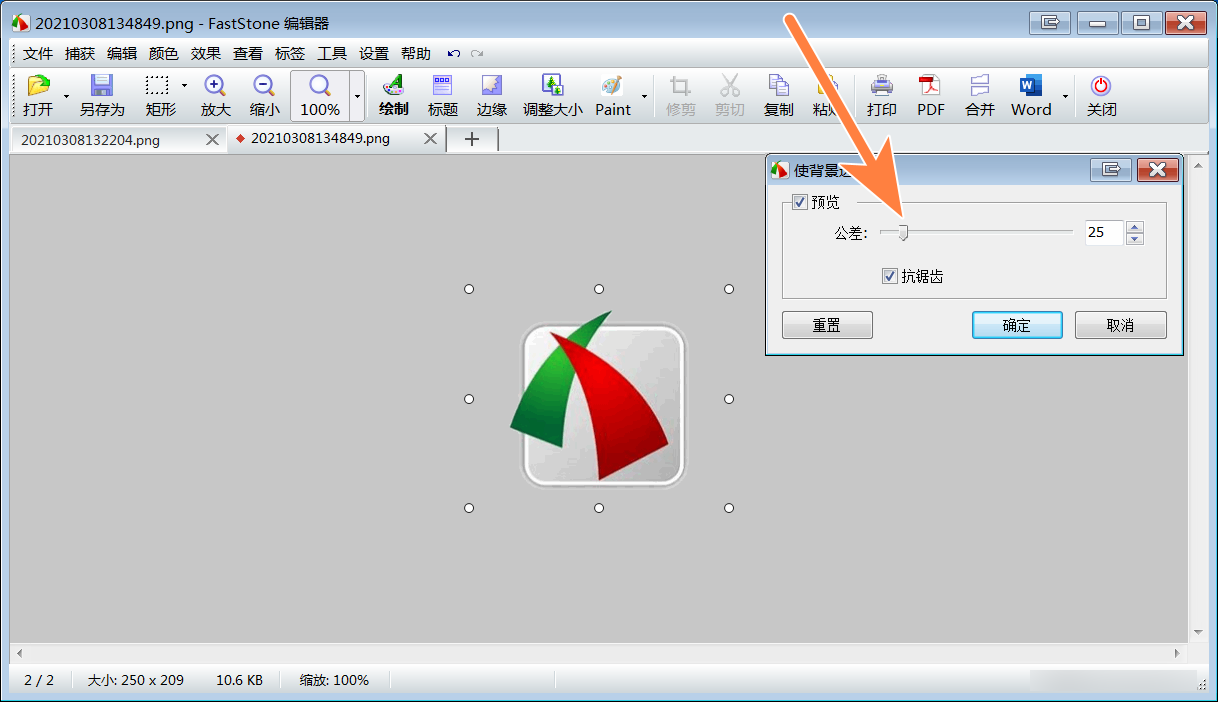Add a new tab with plus button
Image resolution: width=1218 pixels, height=702 pixels.
472,140
